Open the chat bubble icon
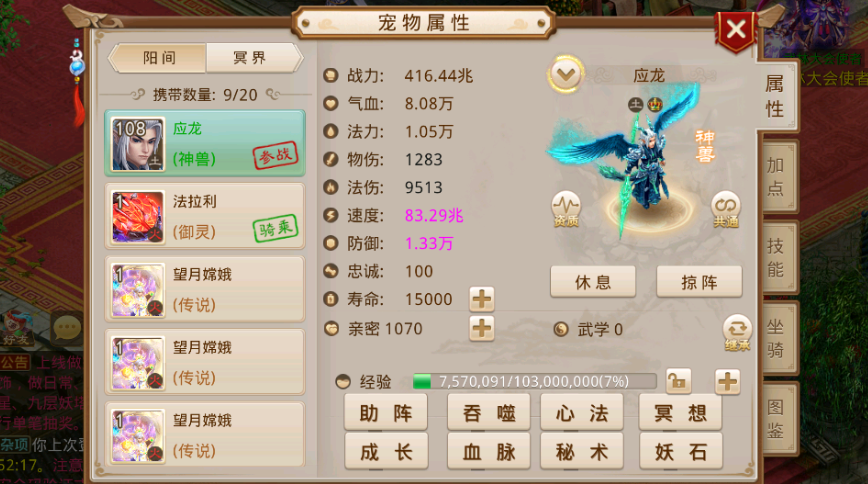The image size is (868, 484). pos(68,328)
